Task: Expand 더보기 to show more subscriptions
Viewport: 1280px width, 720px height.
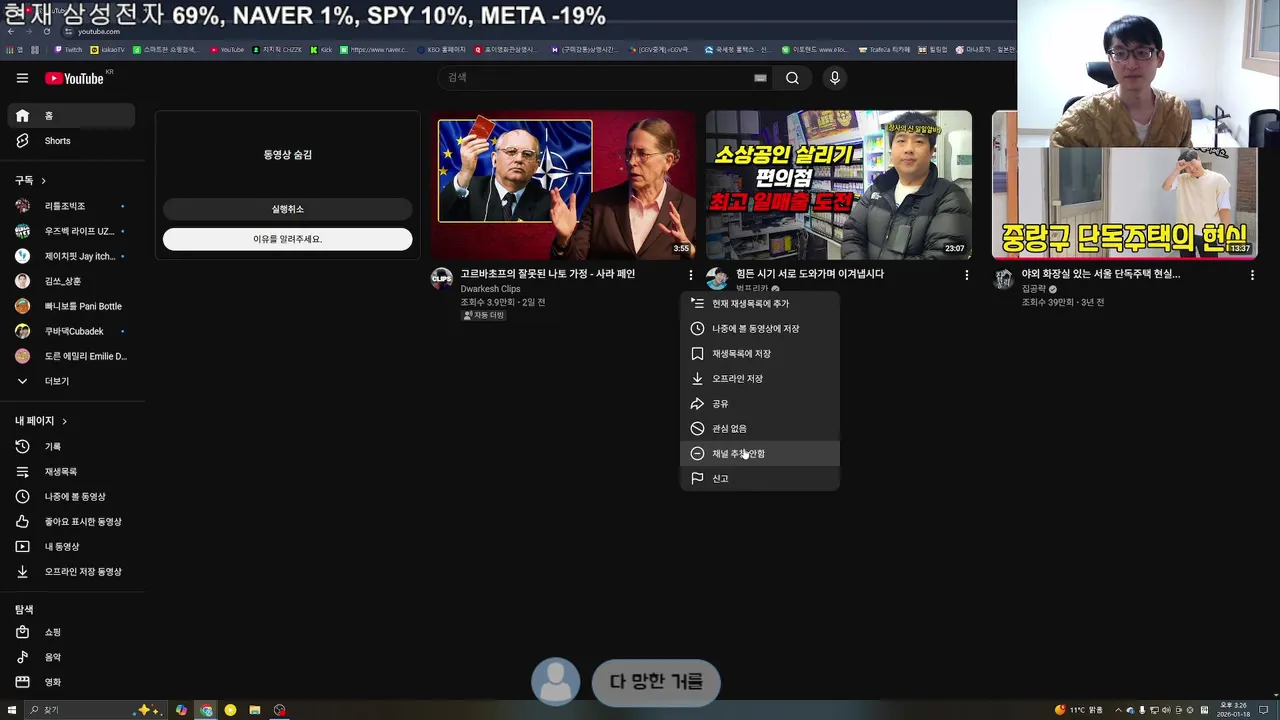Action: (72, 381)
